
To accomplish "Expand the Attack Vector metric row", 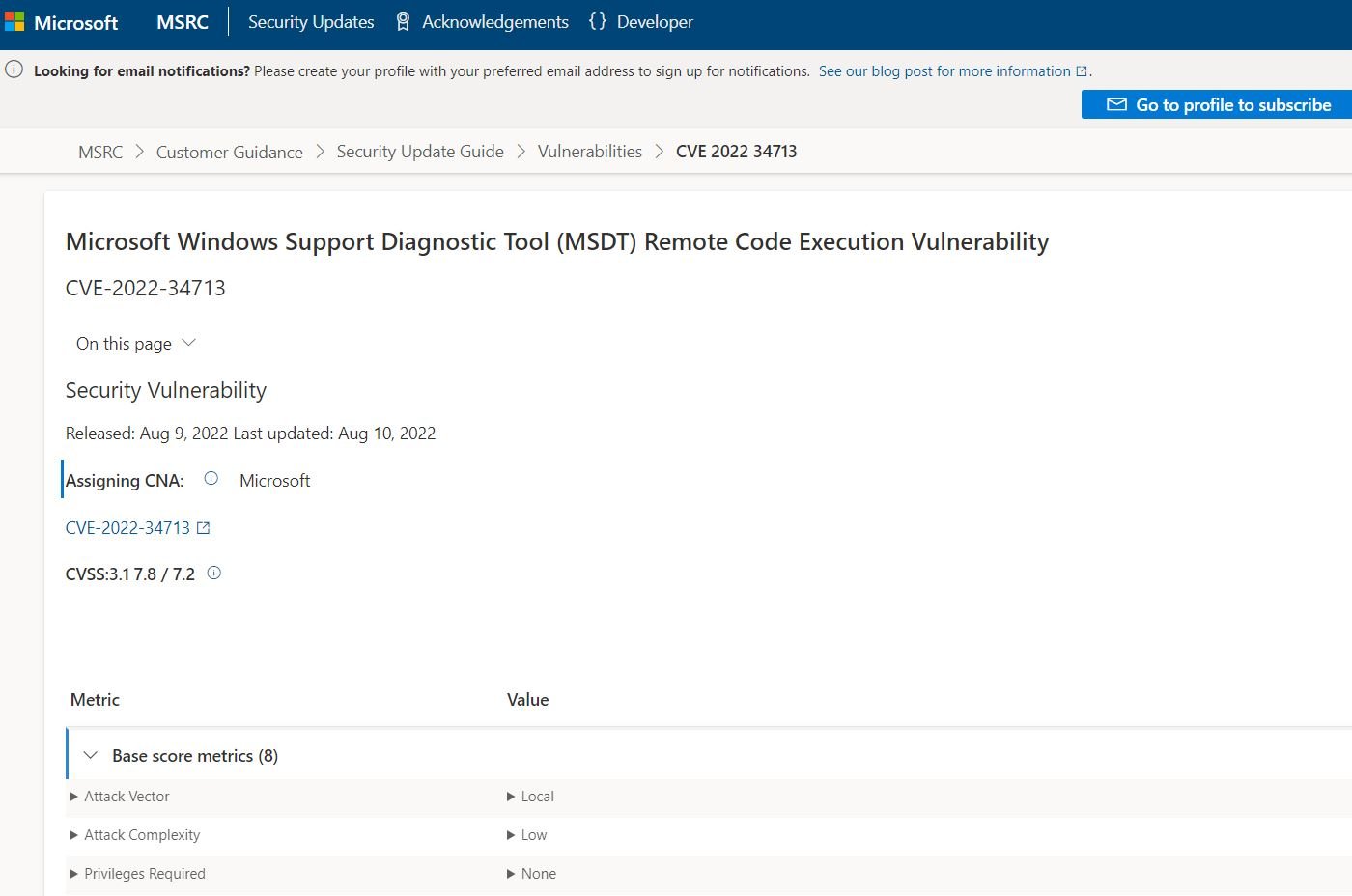I will (x=120, y=797).
